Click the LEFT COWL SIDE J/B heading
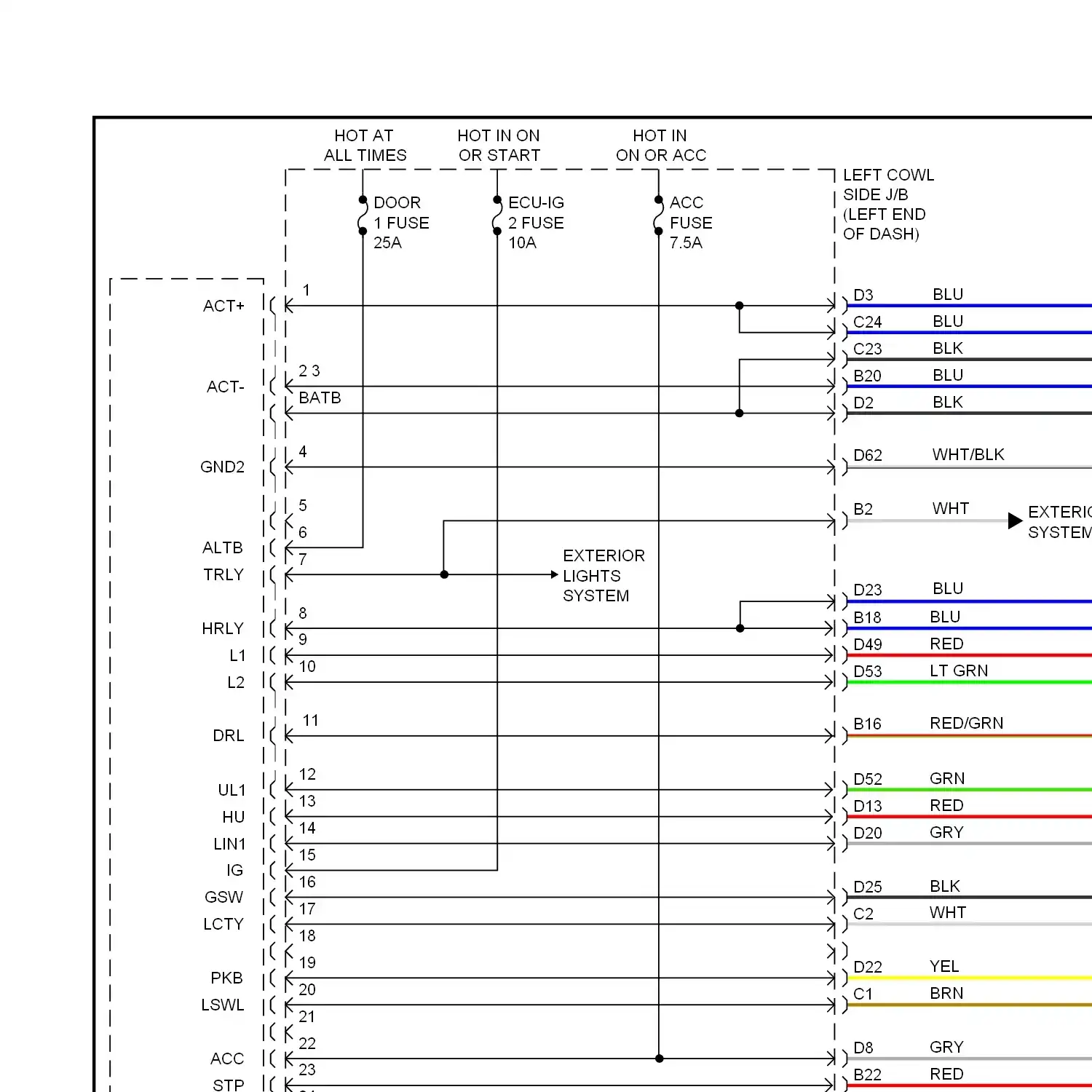Image resolution: width=1092 pixels, height=1092 pixels. click(x=888, y=205)
